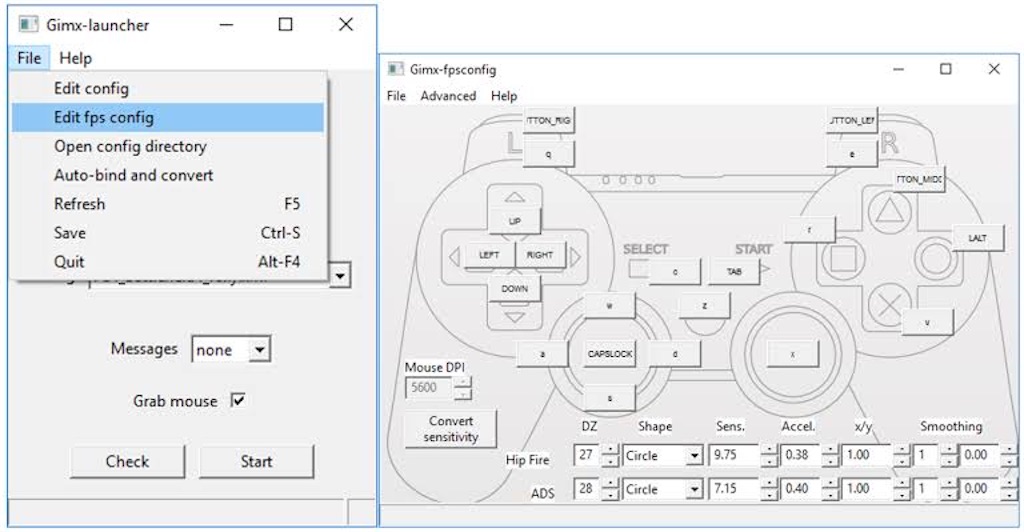Open the ADS Shape dropdown
This screenshot has width=1024, height=532.
(x=662, y=489)
